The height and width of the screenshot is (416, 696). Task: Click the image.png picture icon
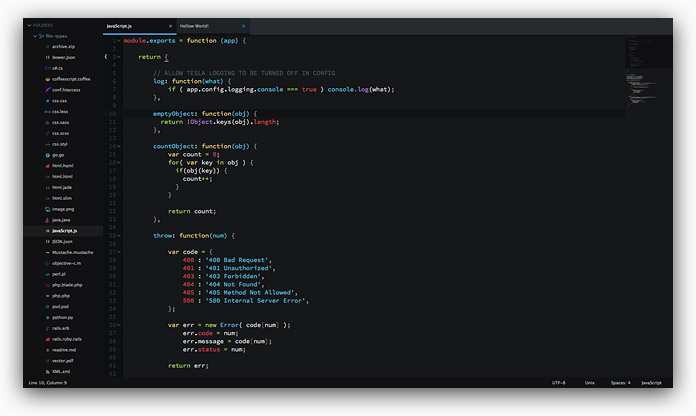(47, 209)
